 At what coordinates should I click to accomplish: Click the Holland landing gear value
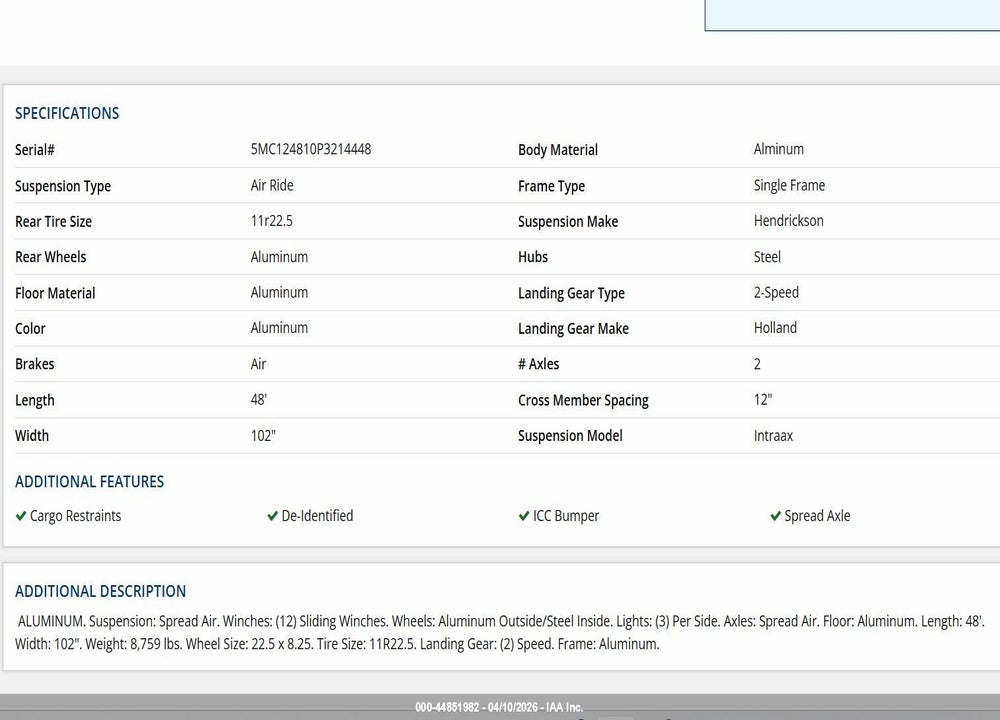pos(775,328)
